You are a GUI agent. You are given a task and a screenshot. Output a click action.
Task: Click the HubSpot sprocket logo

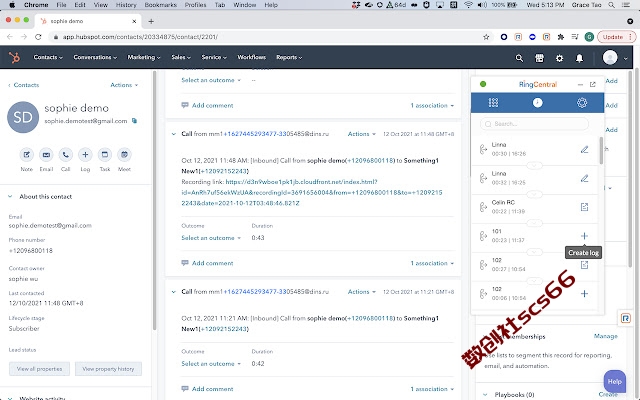pos(15,58)
